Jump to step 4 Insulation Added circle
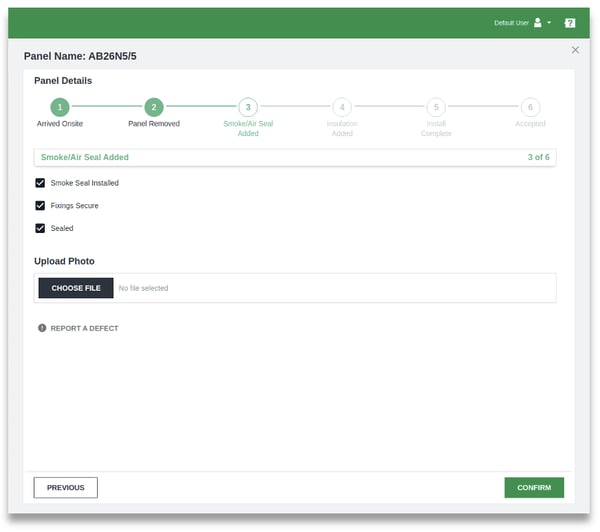The height and width of the screenshot is (532, 600). (342, 107)
